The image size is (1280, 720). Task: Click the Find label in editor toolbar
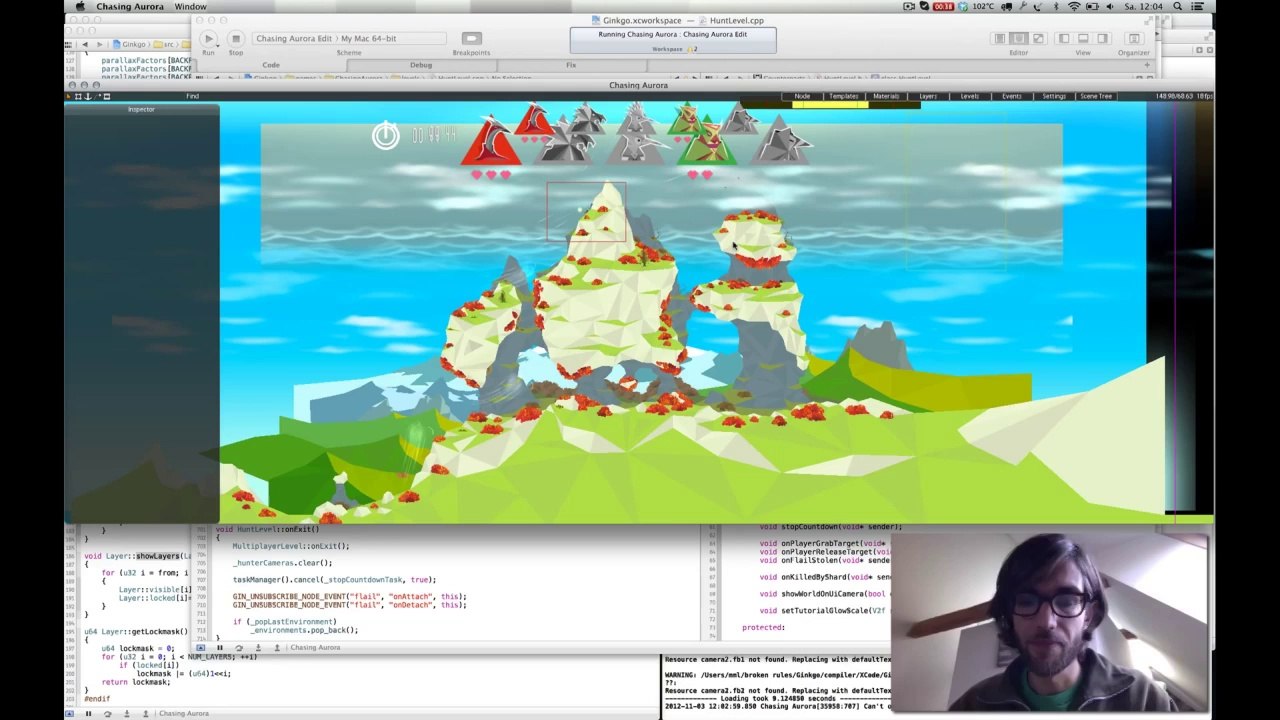[192, 96]
